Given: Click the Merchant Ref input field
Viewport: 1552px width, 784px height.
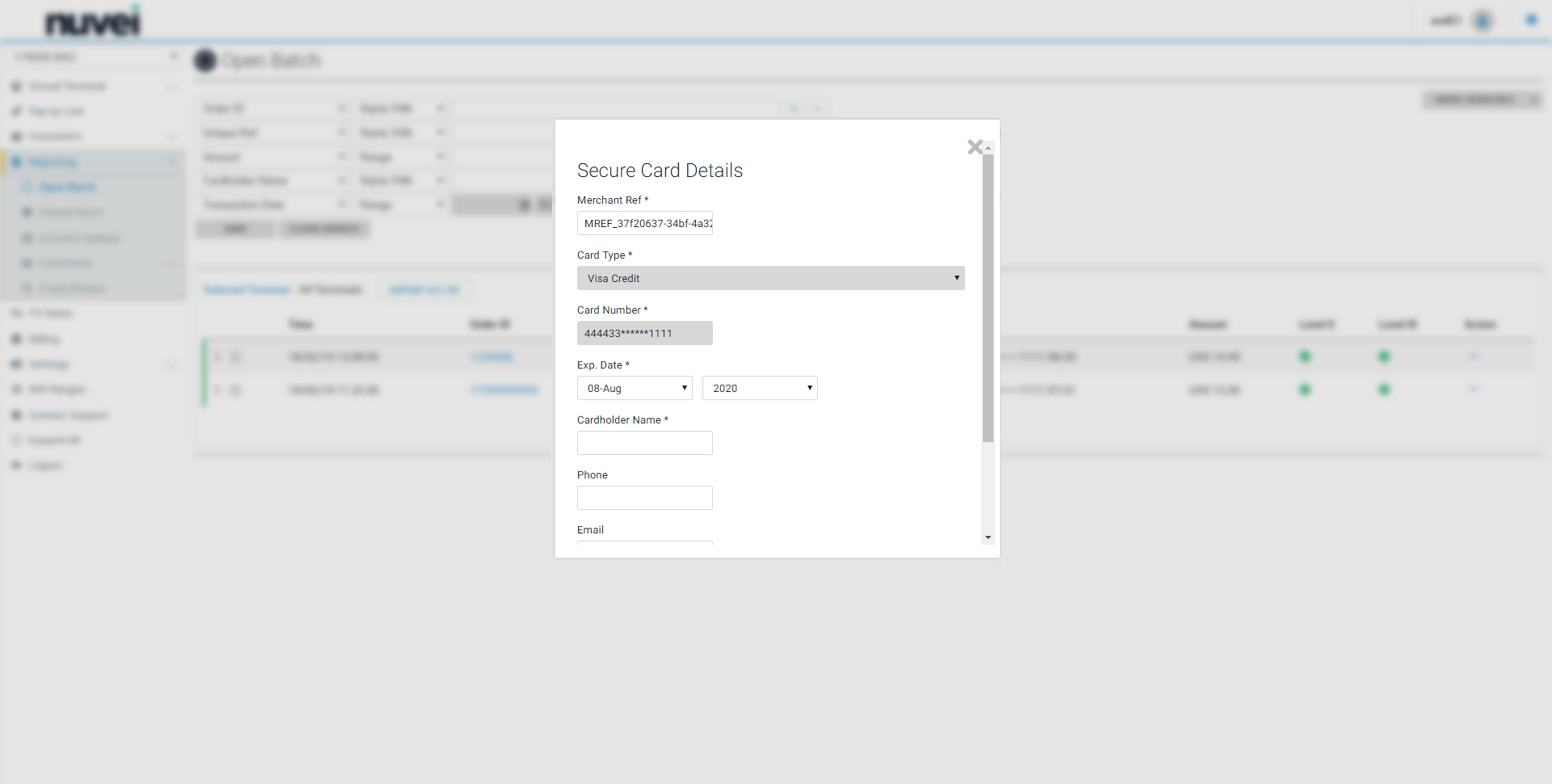Looking at the screenshot, I should coord(644,223).
